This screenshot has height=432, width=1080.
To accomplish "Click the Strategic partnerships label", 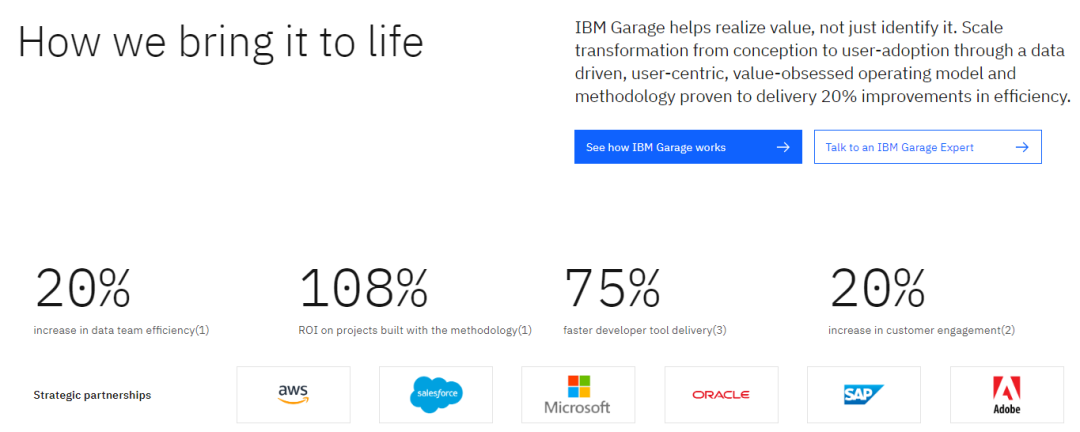I will point(92,395).
